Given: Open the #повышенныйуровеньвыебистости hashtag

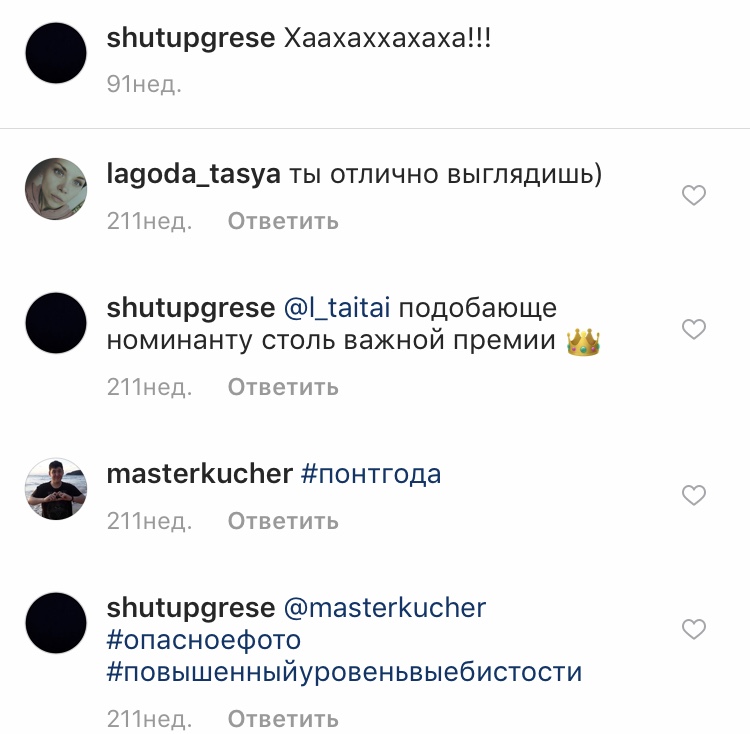Looking at the screenshot, I should (x=344, y=672).
